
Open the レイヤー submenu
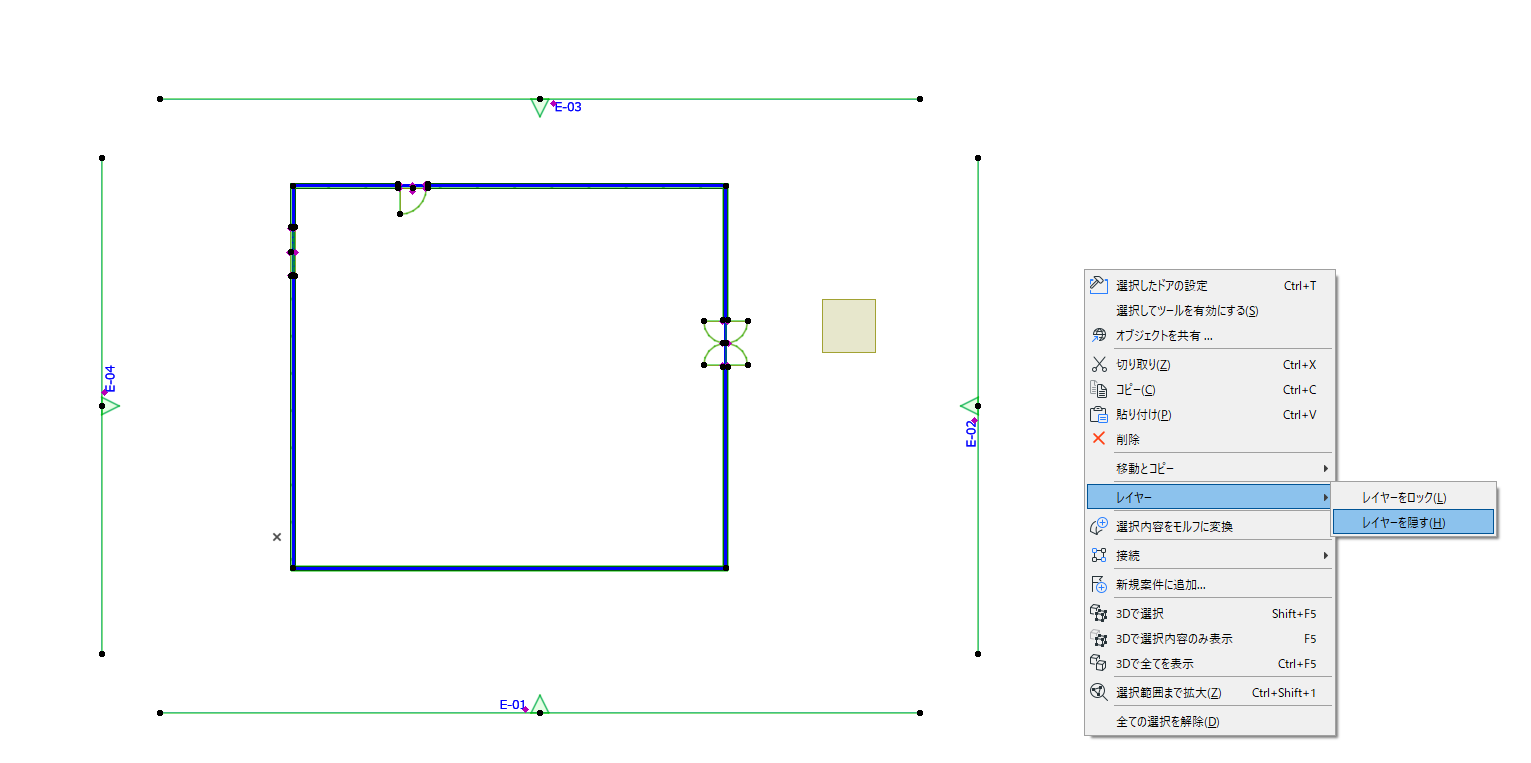coord(1210,497)
